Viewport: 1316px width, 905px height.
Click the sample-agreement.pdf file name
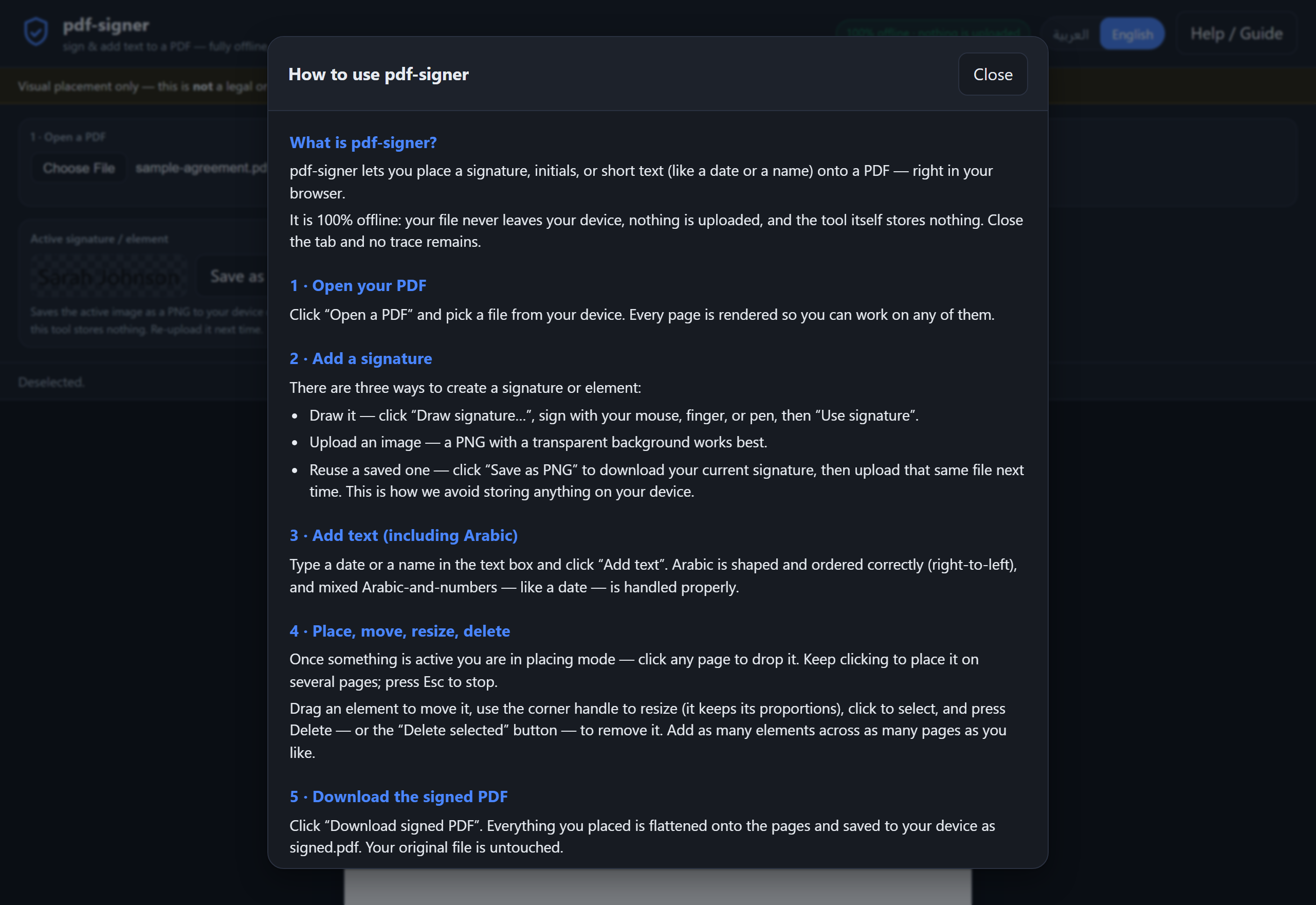point(201,169)
